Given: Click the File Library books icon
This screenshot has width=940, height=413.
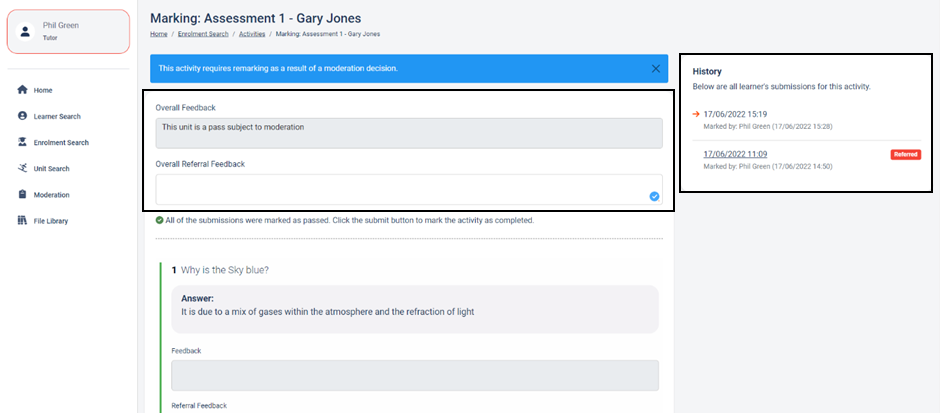Looking at the screenshot, I should pyautogui.click(x=22, y=221).
